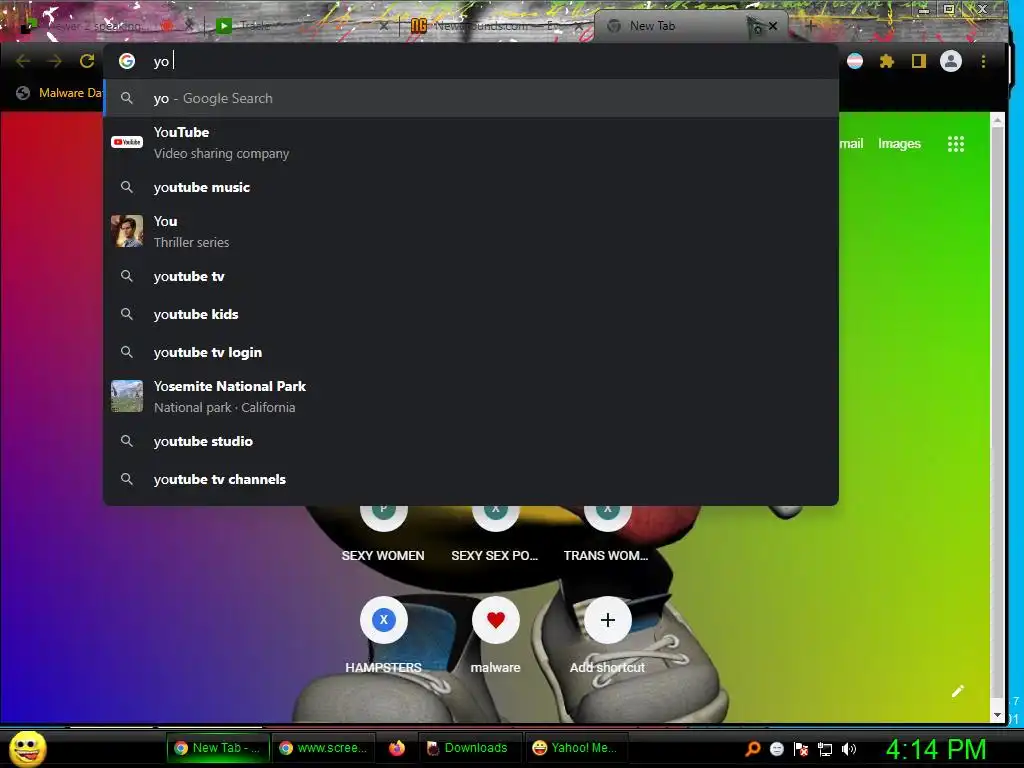1024x768 pixels.
Task: Open Firefox from the taskbar
Action: tap(396, 748)
